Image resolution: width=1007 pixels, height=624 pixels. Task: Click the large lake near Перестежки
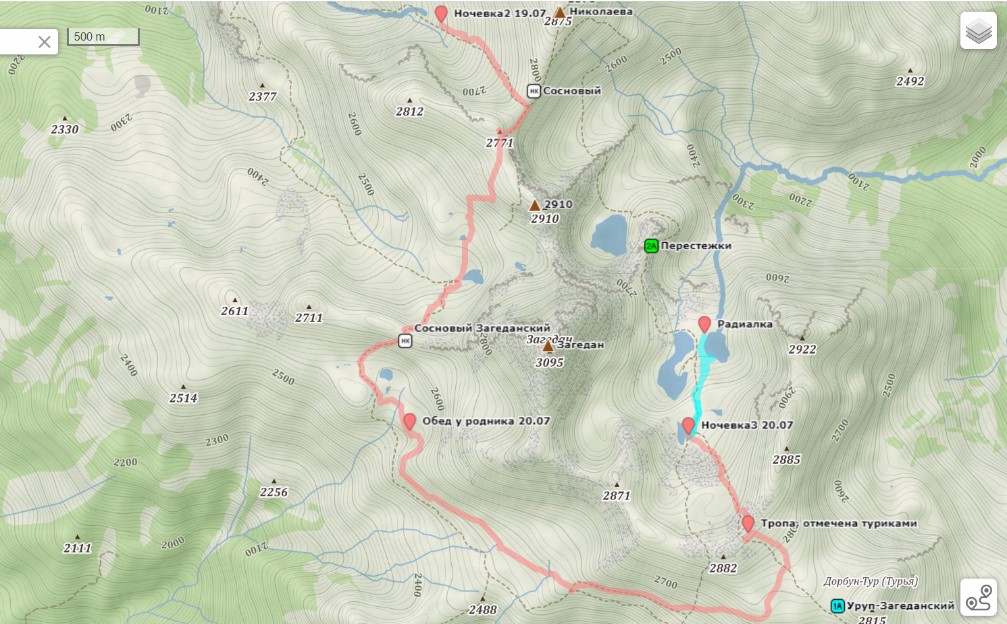pyautogui.click(x=609, y=234)
